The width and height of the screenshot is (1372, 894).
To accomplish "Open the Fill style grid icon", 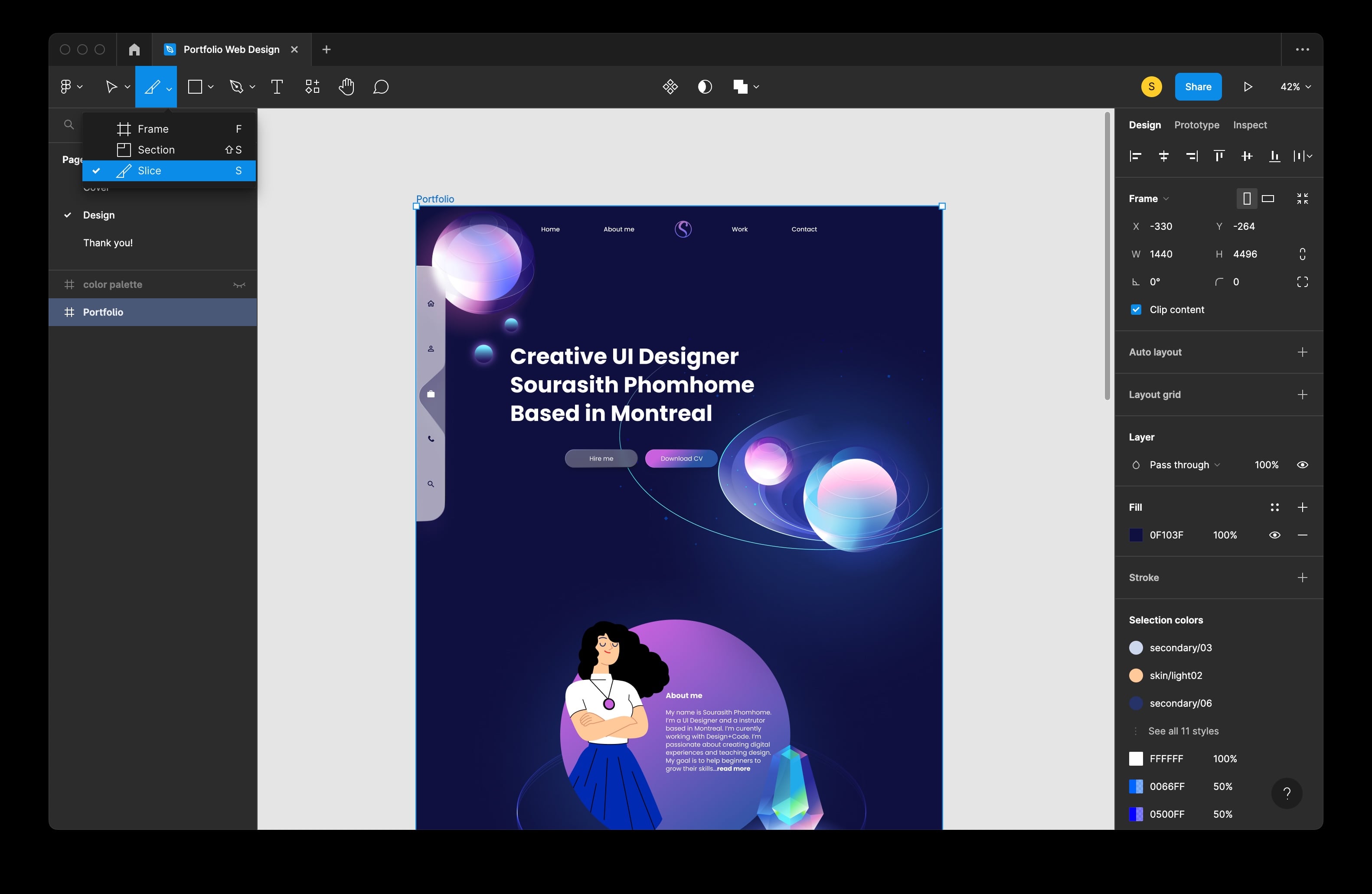I will 1274,507.
